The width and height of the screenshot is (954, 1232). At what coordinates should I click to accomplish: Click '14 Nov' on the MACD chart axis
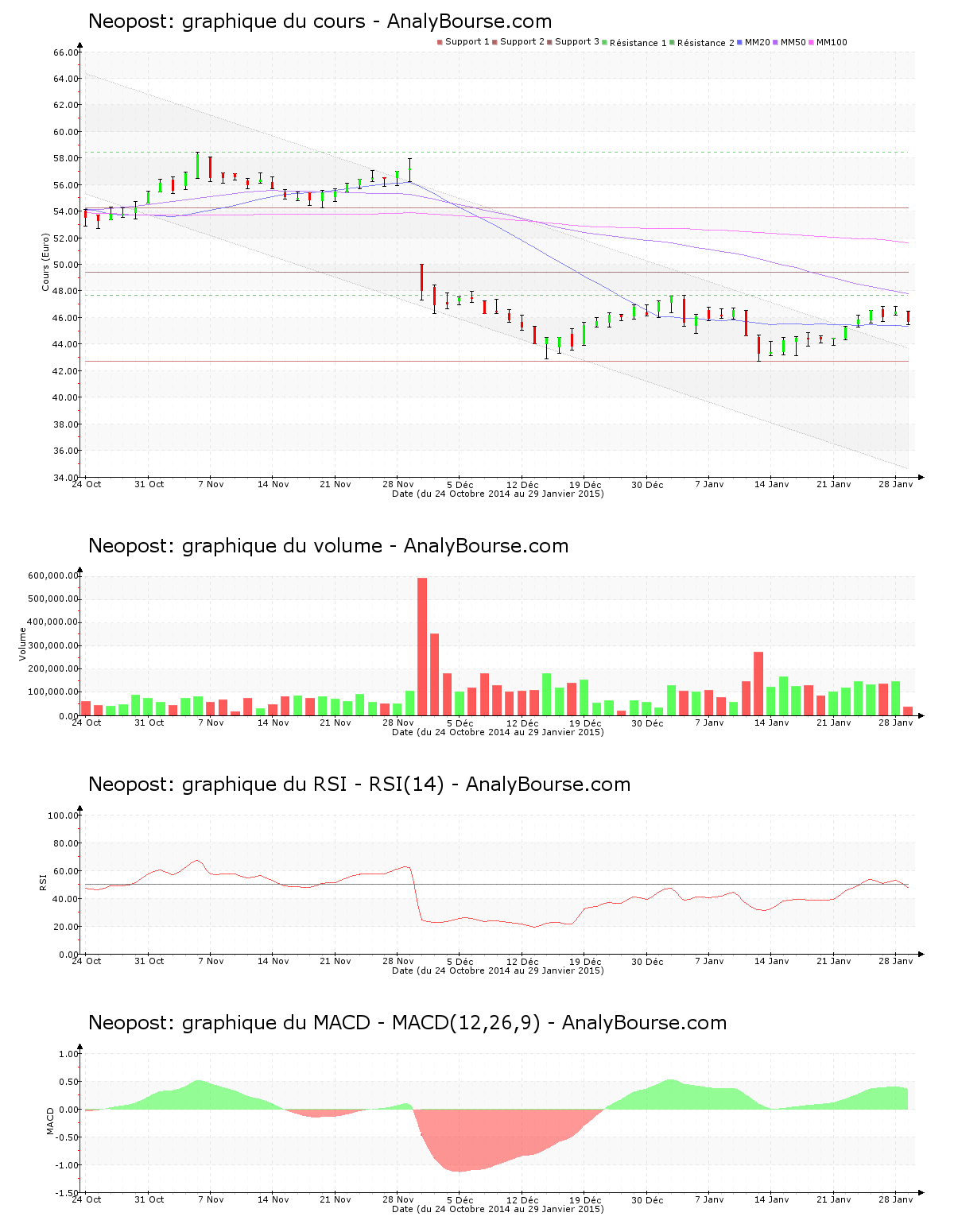pos(273,1199)
